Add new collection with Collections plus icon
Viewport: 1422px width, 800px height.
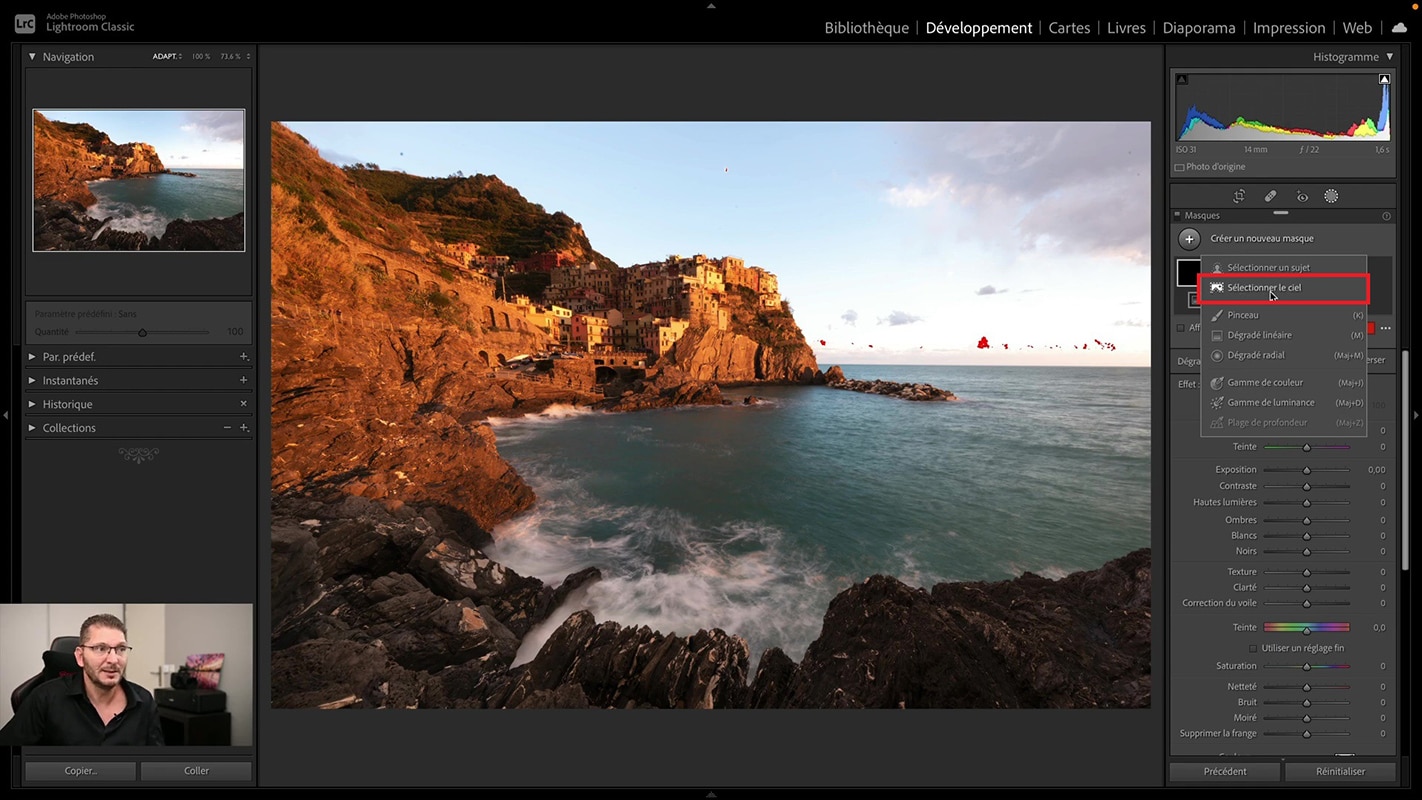243,428
